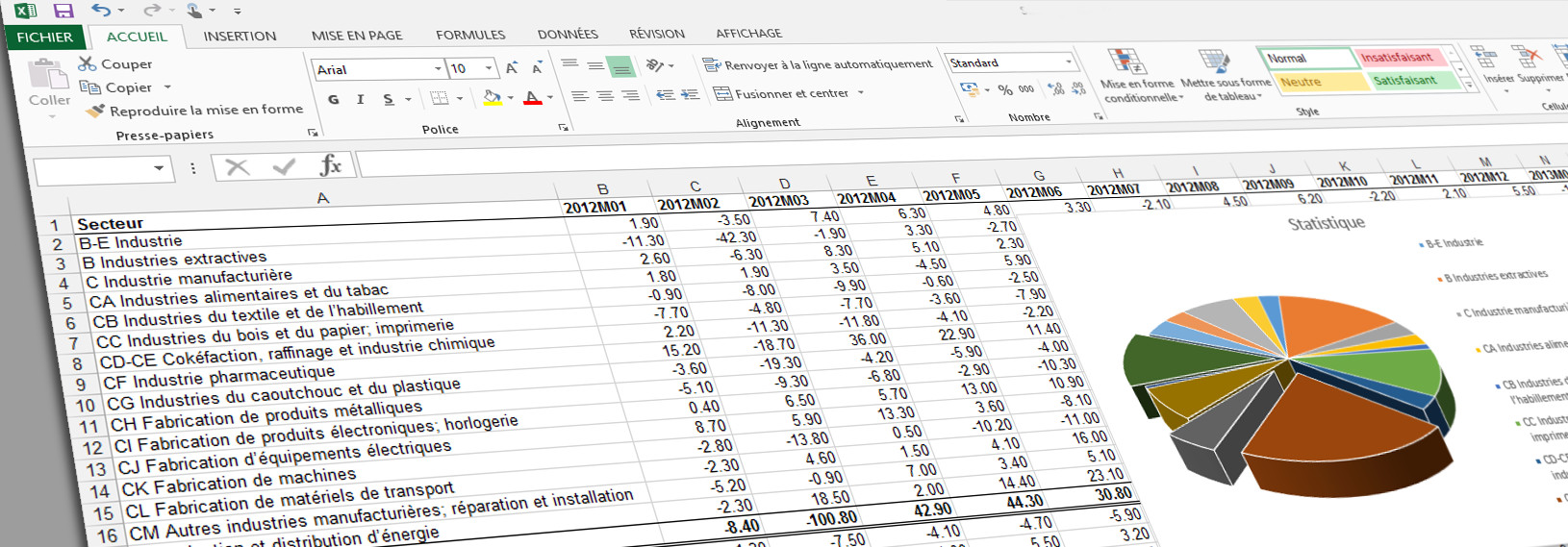Switch to the FORMULES tab
The height and width of the screenshot is (547, 1568).
point(470,35)
